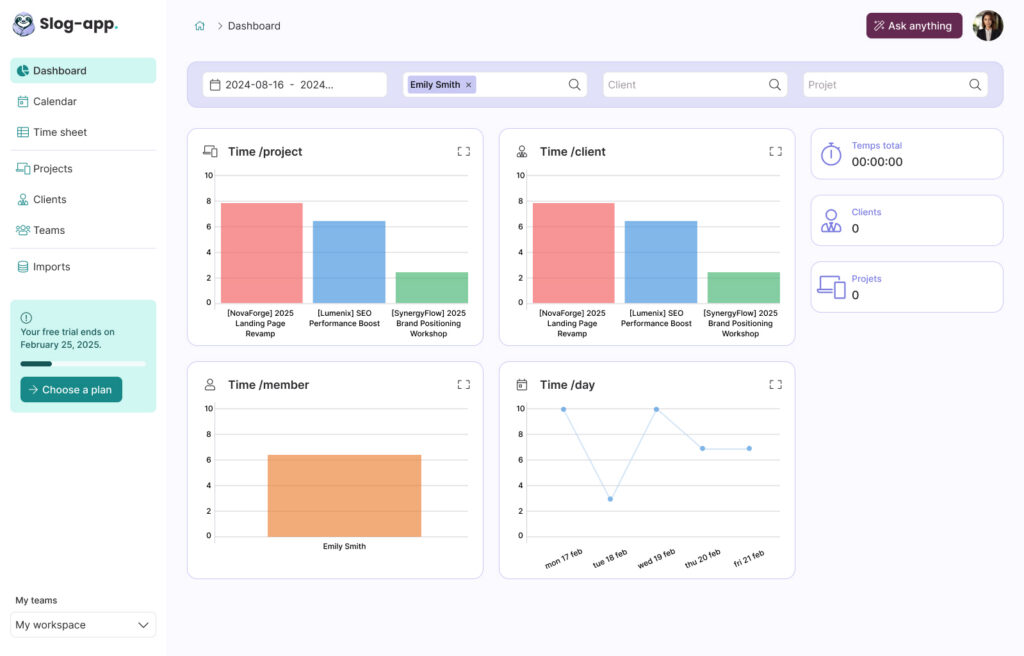Expand the Time /project chart fullscreen
1024x656 pixels.
(463, 152)
